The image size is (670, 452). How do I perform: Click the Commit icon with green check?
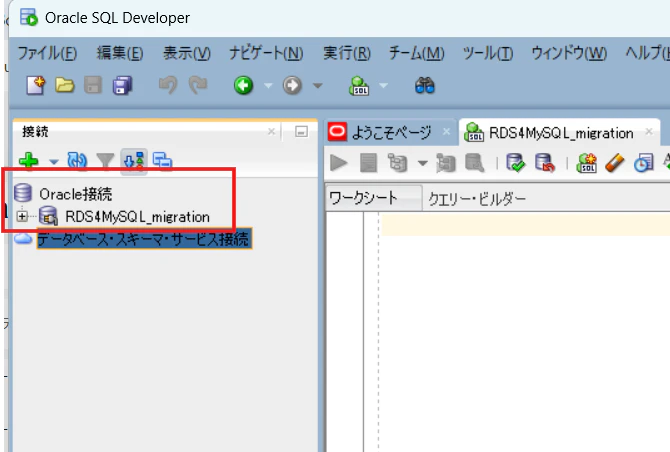click(515, 163)
